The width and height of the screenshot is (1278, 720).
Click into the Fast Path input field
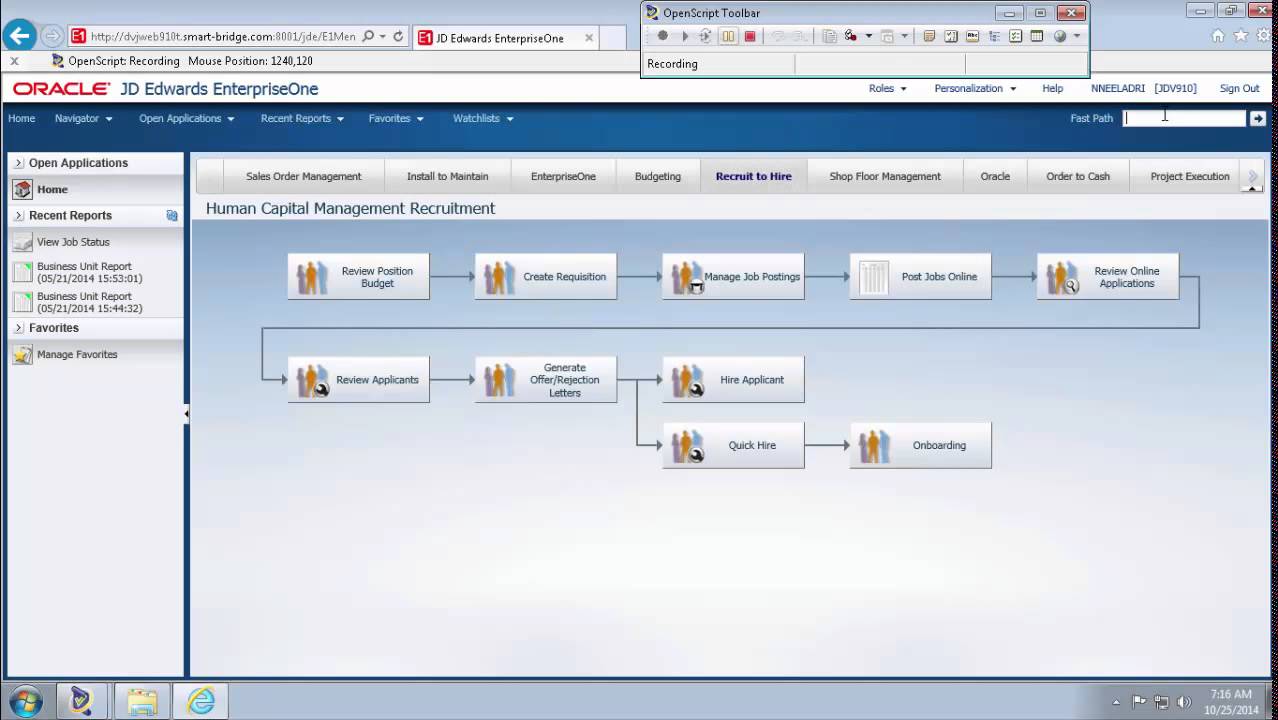point(1185,118)
